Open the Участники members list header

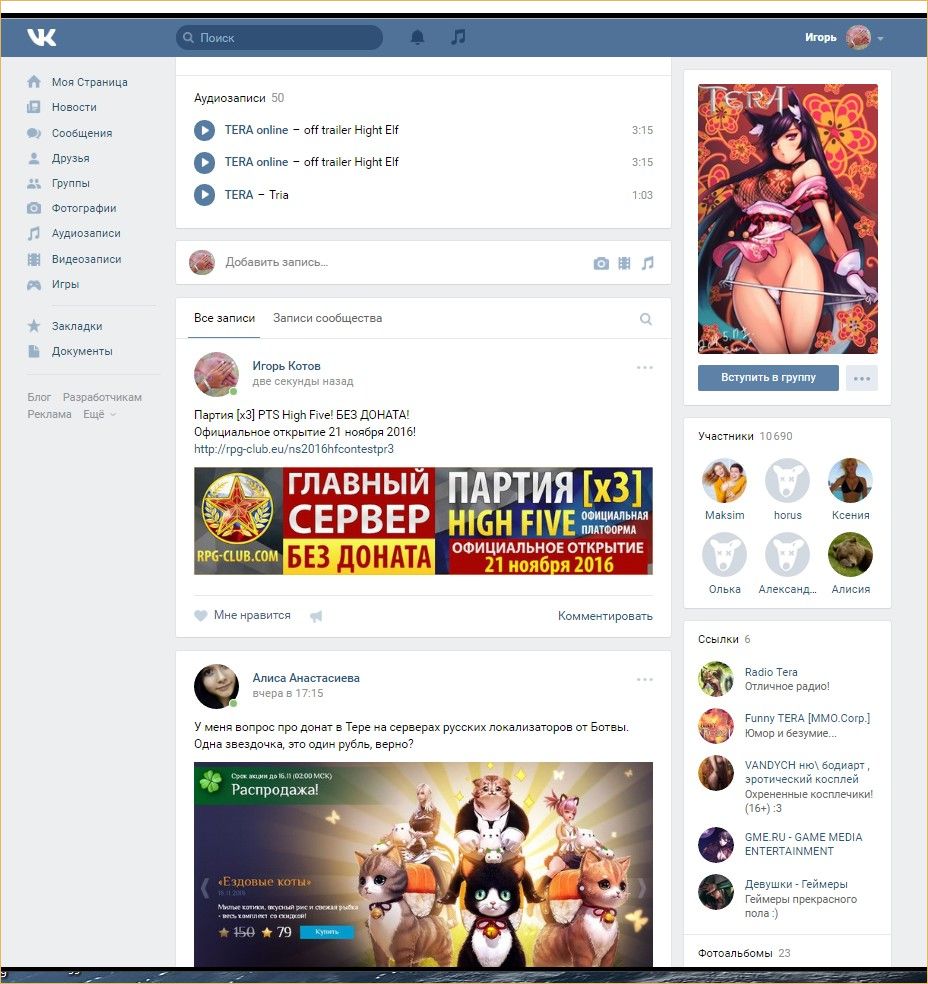point(745,436)
